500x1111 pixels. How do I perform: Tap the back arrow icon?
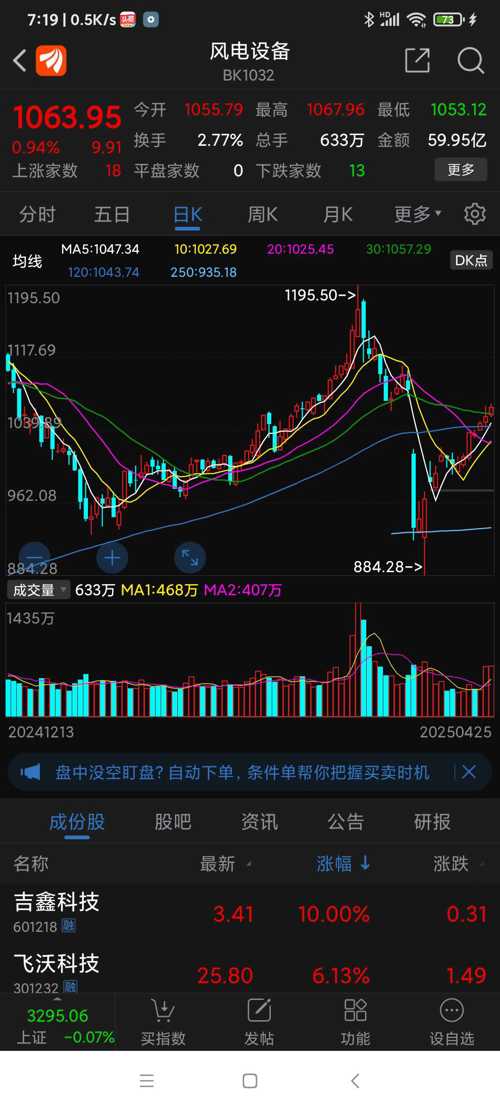tap(19, 61)
